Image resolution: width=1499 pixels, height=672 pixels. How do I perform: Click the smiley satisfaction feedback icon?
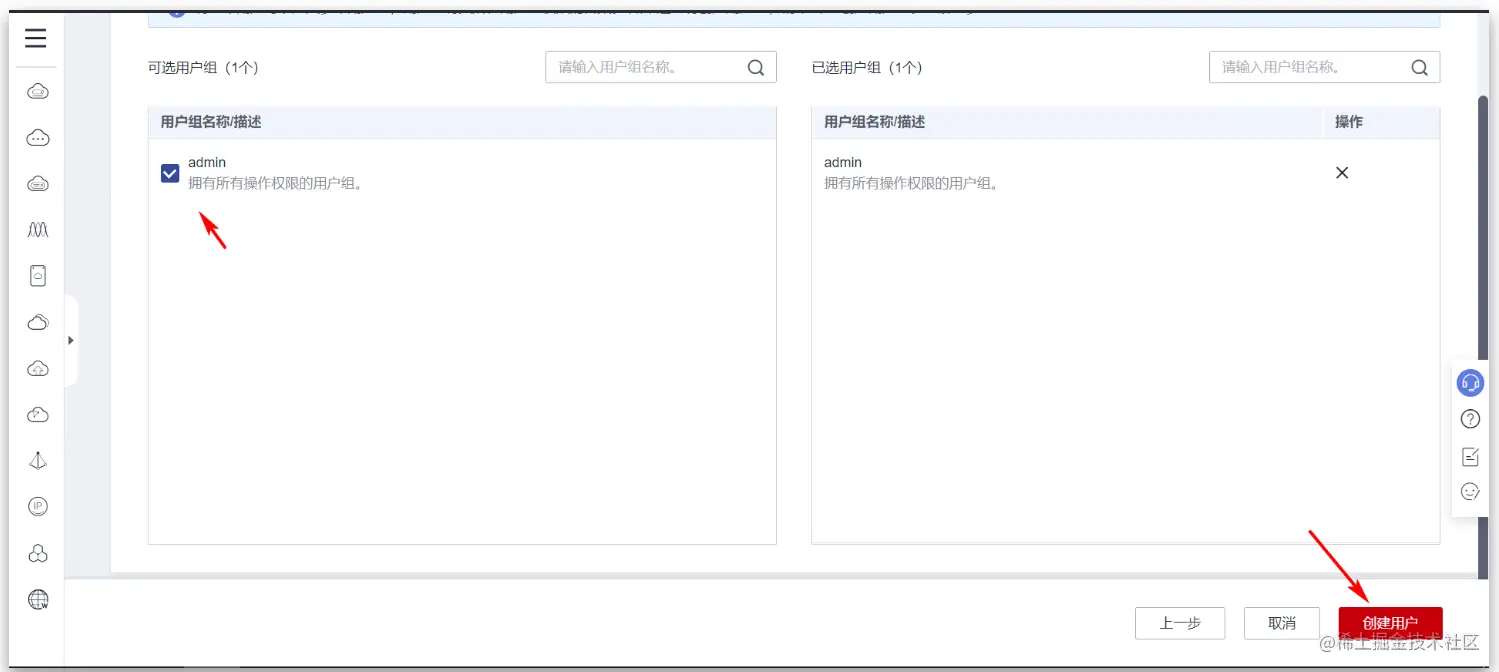pyautogui.click(x=1469, y=491)
